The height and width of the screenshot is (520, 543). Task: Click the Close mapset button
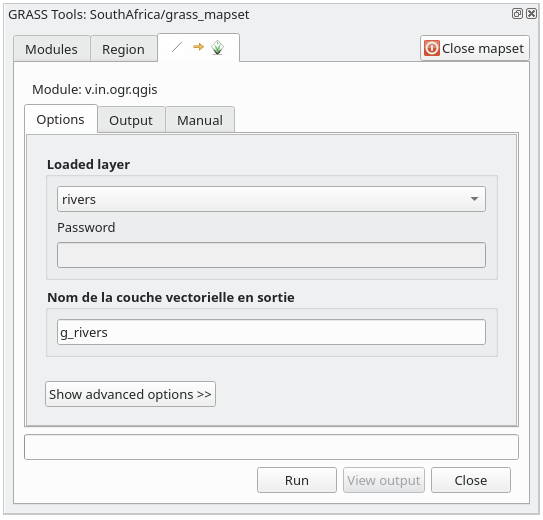[475, 48]
